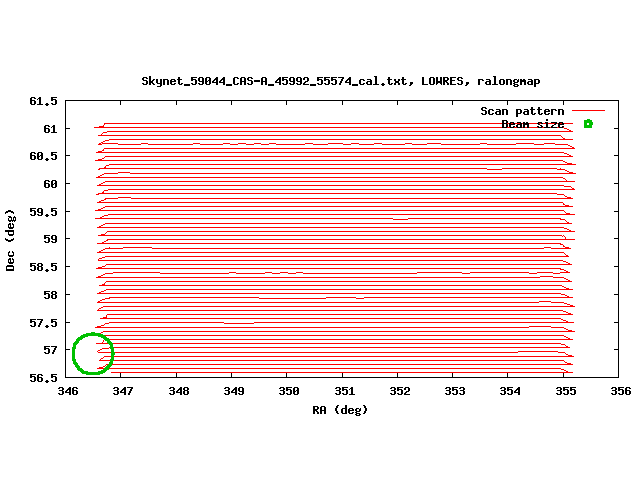Click the y-axis tick label 58
Viewport: 640px width, 480px height.
click(50, 295)
